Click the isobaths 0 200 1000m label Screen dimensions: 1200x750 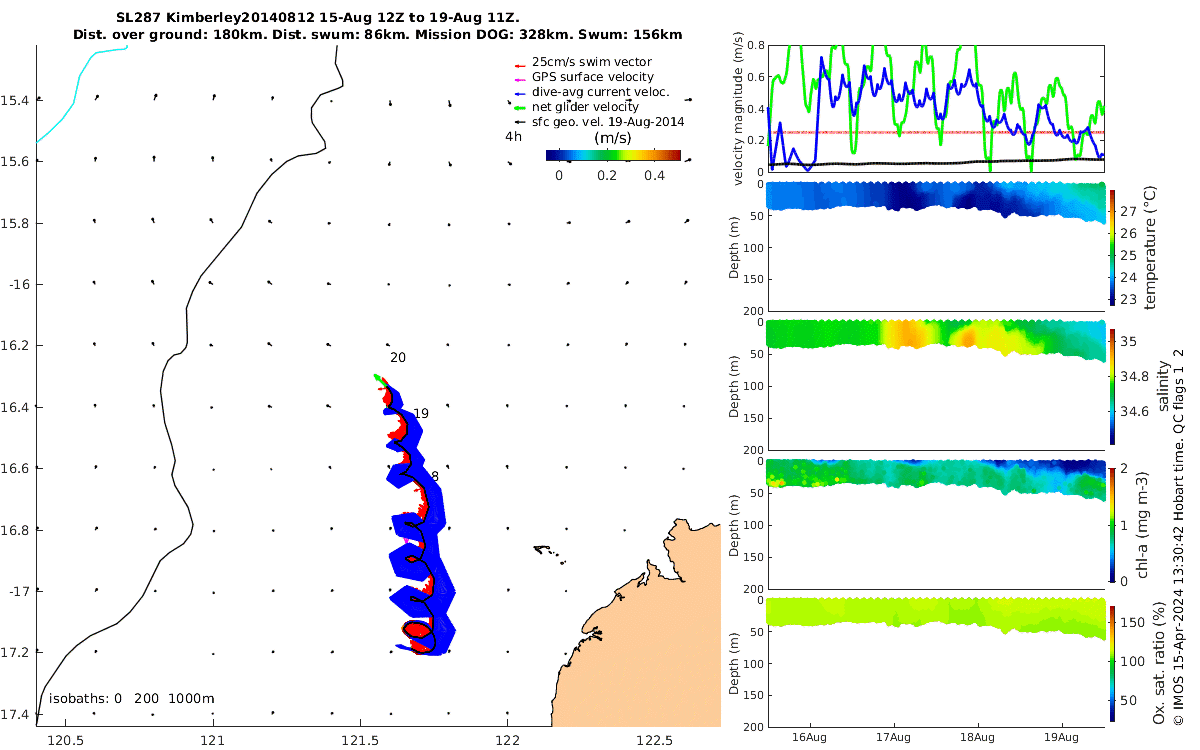click(132, 699)
